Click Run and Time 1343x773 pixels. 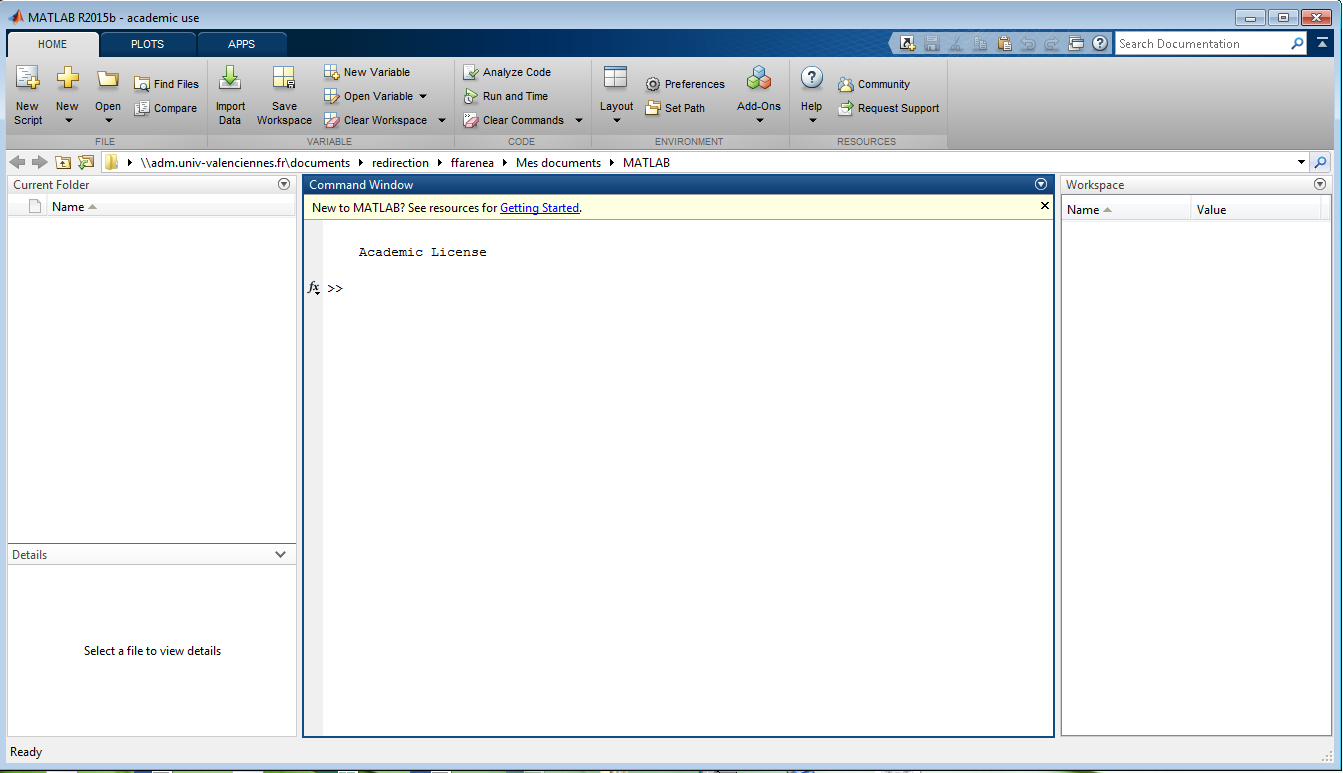coord(506,96)
